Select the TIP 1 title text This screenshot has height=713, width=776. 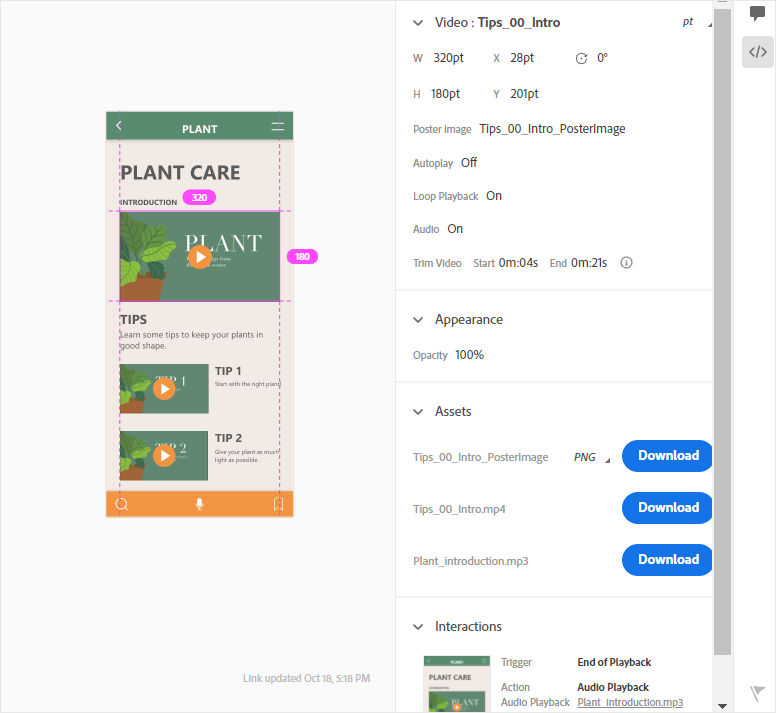(228, 371)
